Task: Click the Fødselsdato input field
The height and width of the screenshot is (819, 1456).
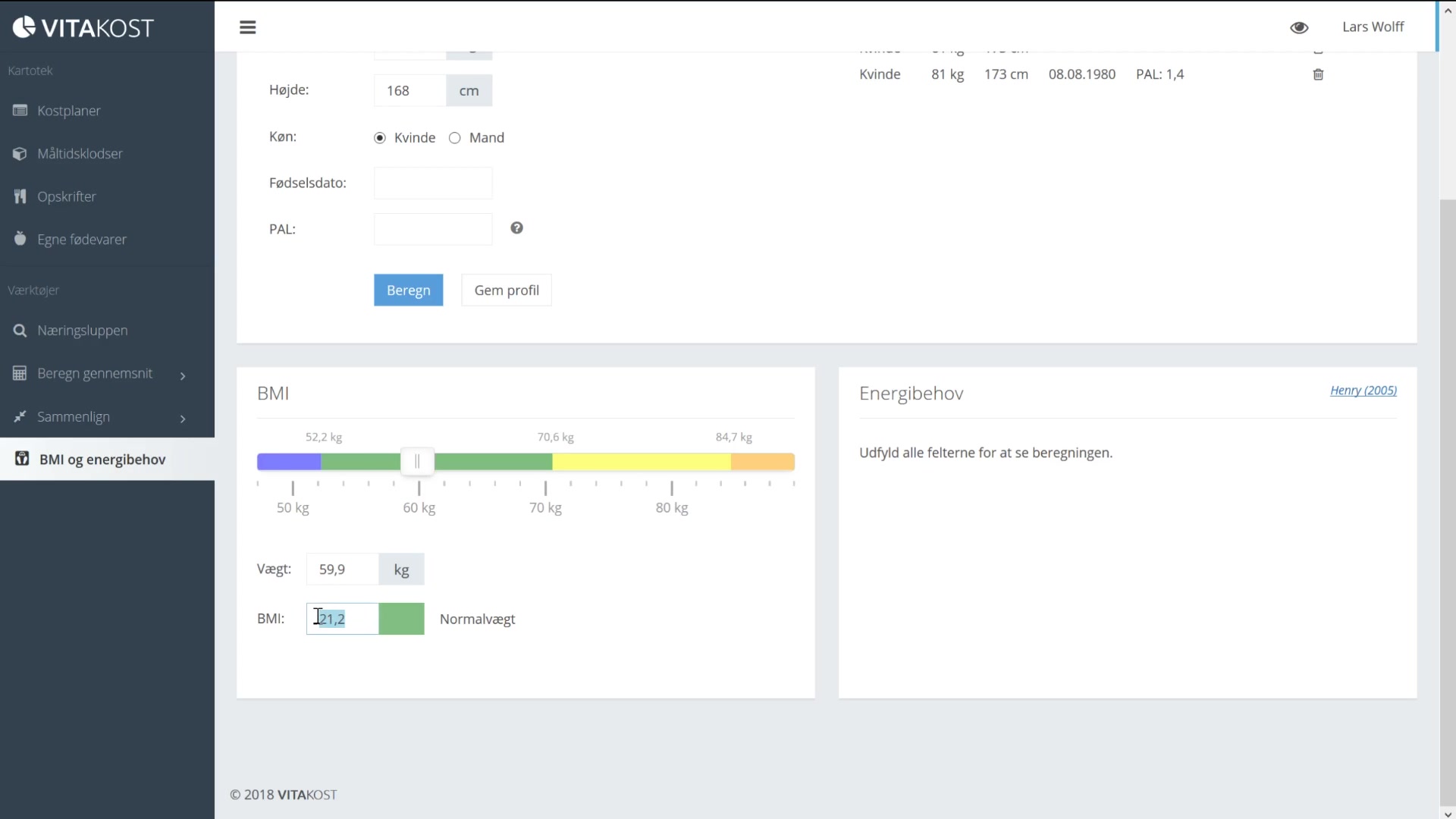Action: 433,184
